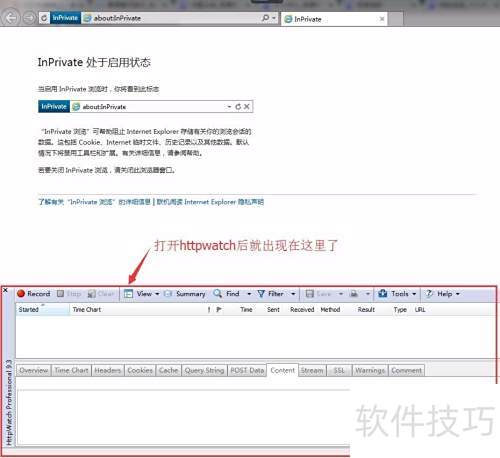Expand the Save dropdown arrow
Viewport: 500px width, 458px height.
(341, 294)
